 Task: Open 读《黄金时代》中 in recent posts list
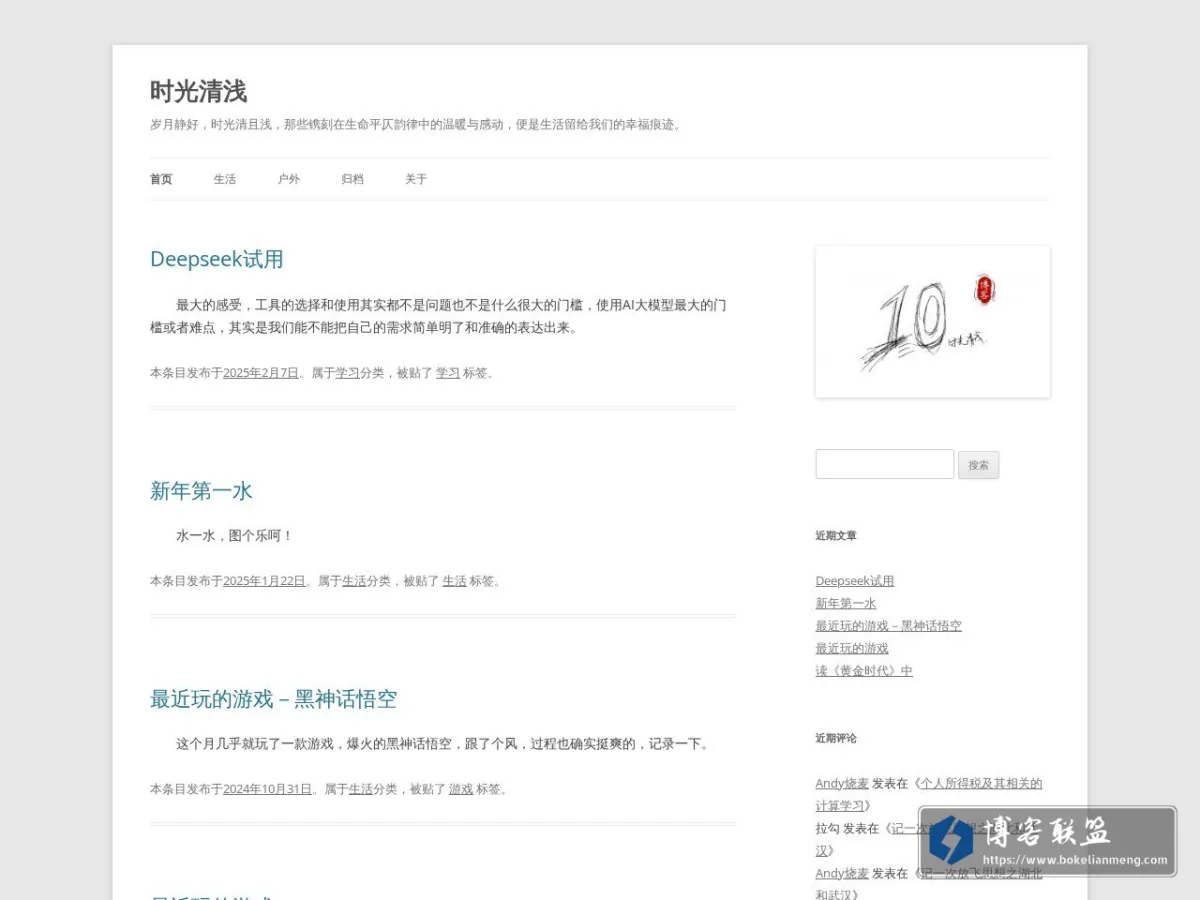[x=864, y=671]
